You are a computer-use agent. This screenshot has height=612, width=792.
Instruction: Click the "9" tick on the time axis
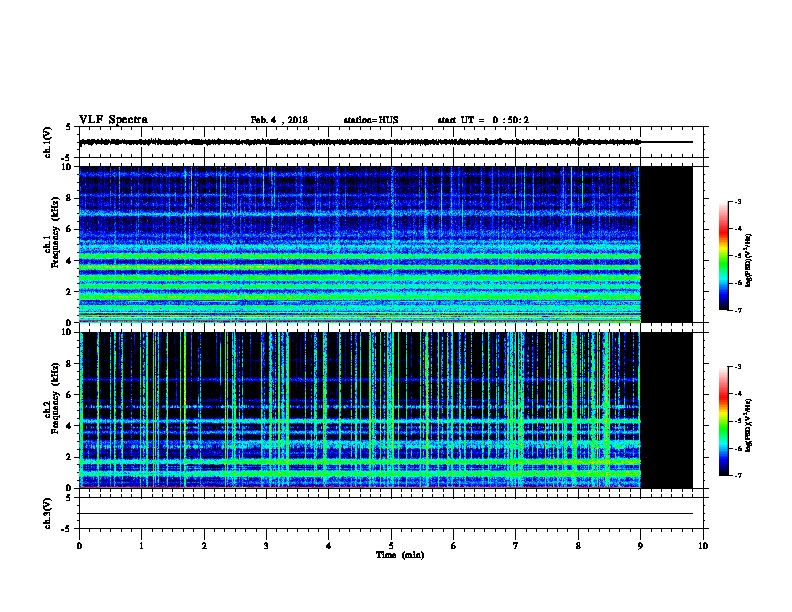point(640,546)
